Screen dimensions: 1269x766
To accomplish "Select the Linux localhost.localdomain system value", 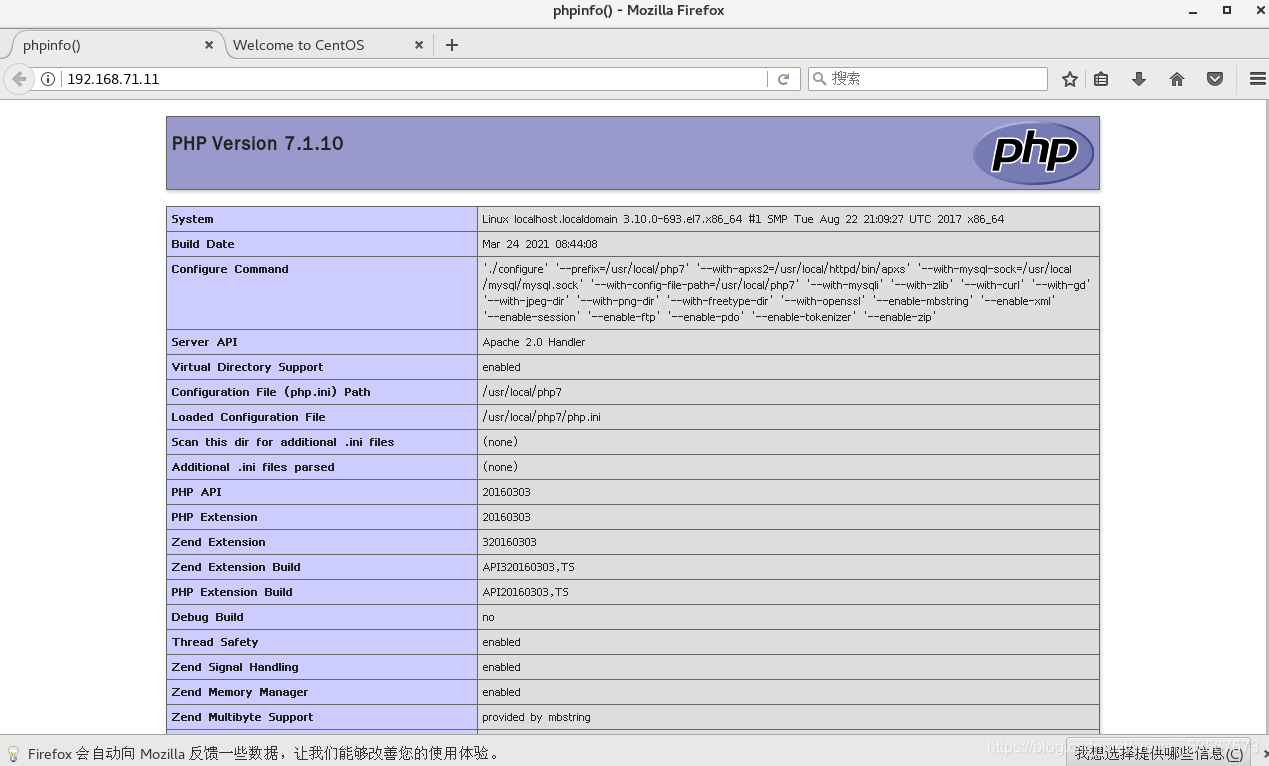I will [743, 219].
